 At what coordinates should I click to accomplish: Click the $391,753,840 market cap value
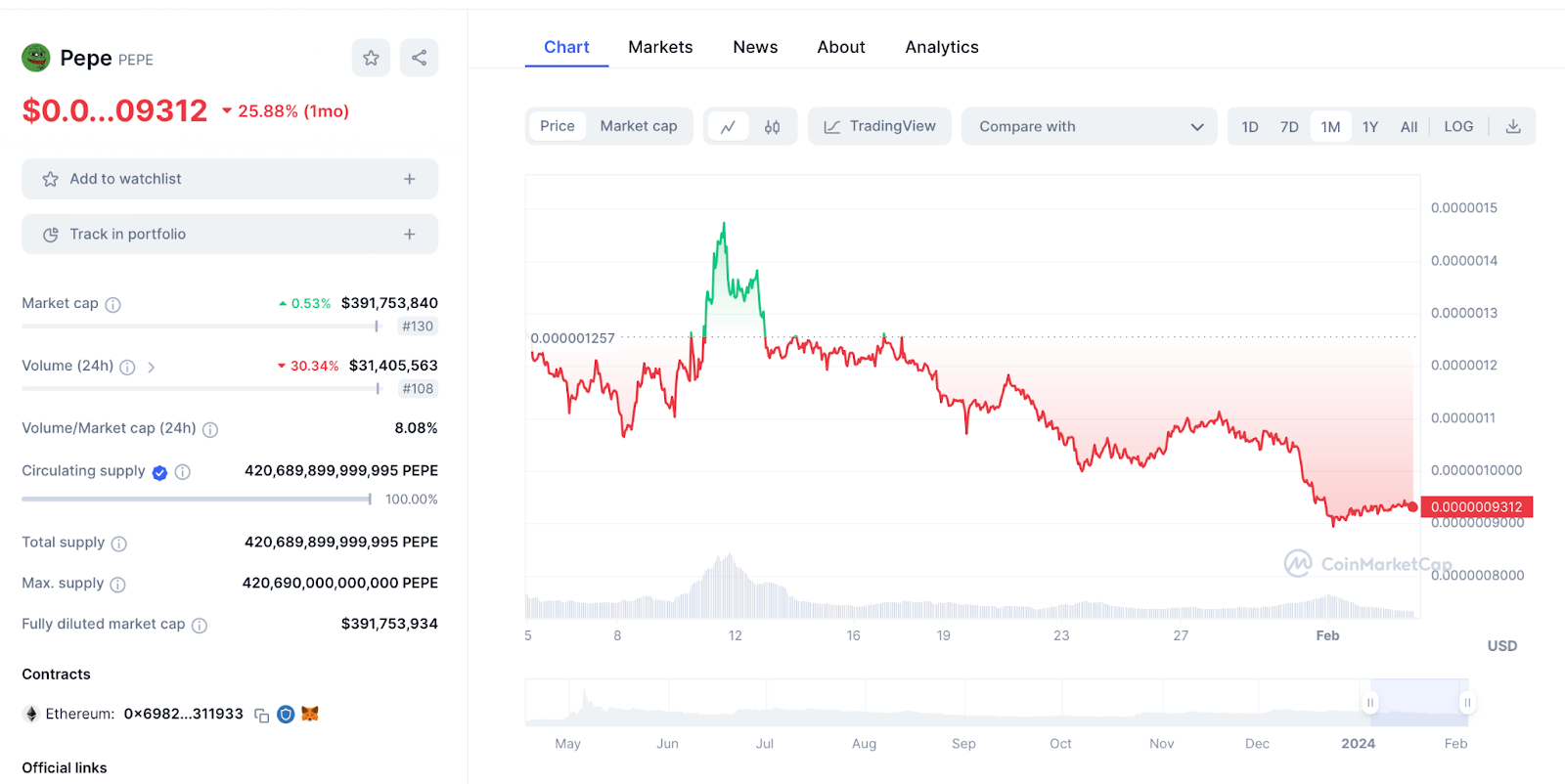[389, 303]
